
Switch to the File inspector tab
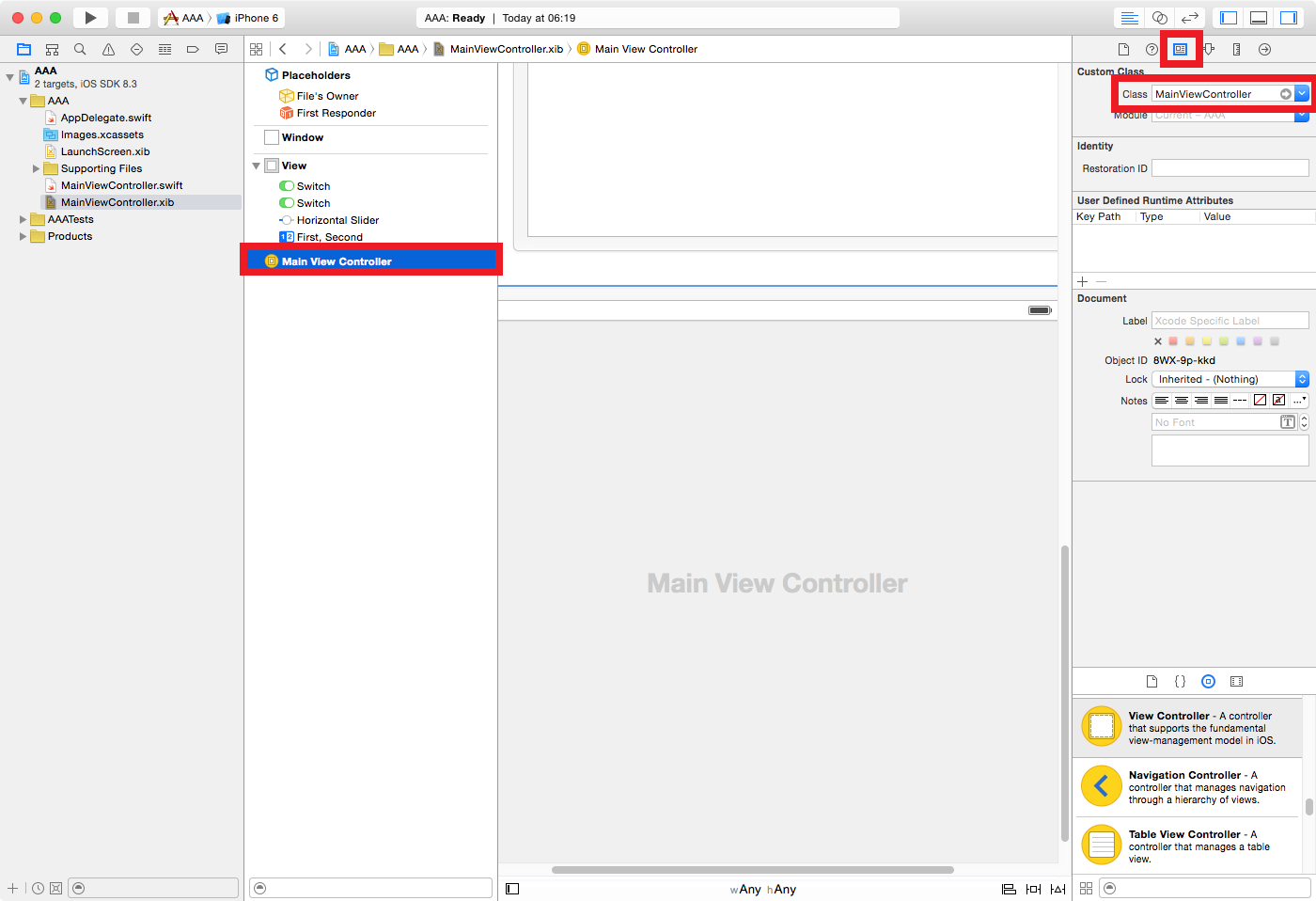[x=1123, y=49]
